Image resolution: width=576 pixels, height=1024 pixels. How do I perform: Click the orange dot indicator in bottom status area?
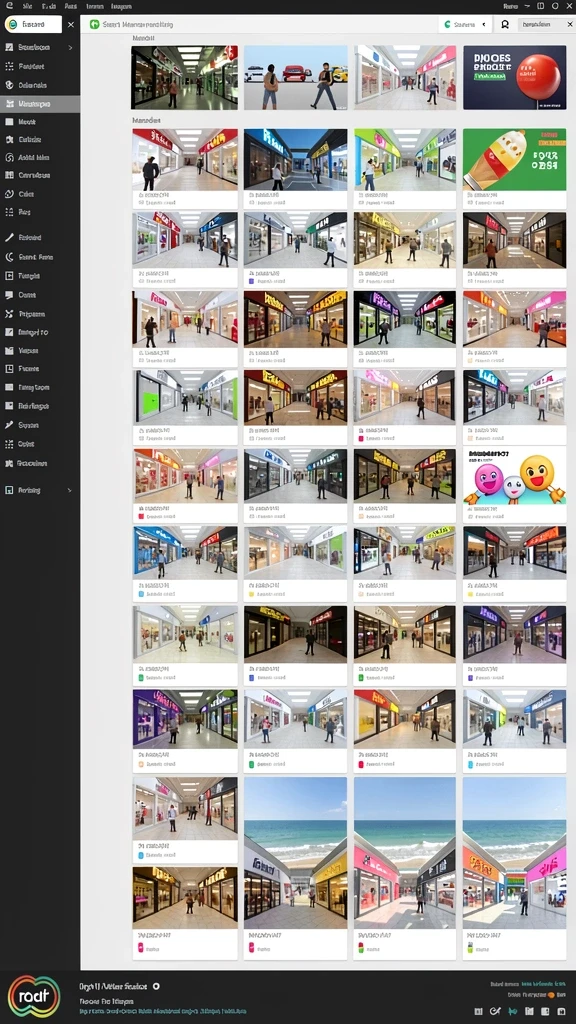point(552,995)
